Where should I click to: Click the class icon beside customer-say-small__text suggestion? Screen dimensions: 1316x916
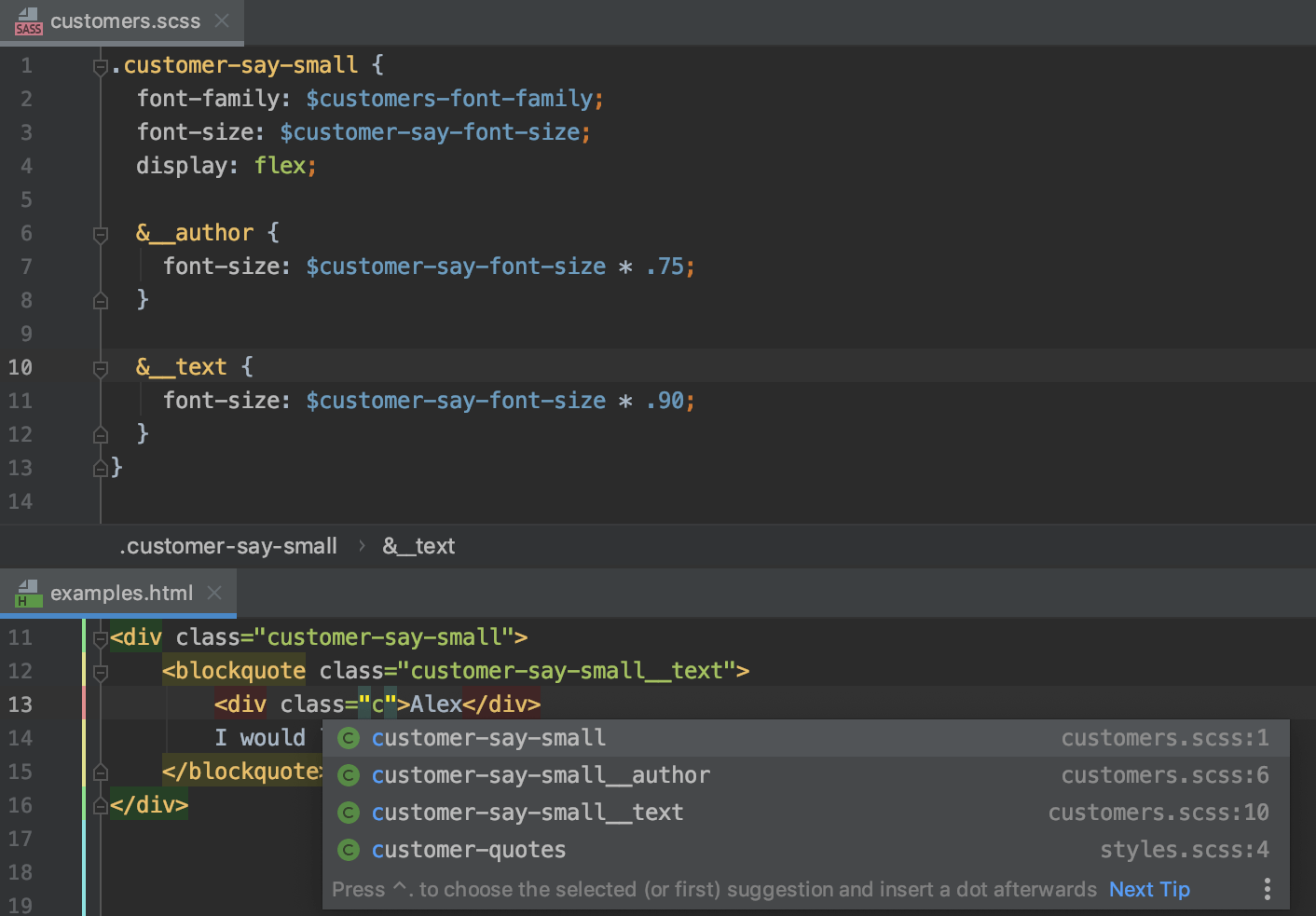click(x=348, y=812)
